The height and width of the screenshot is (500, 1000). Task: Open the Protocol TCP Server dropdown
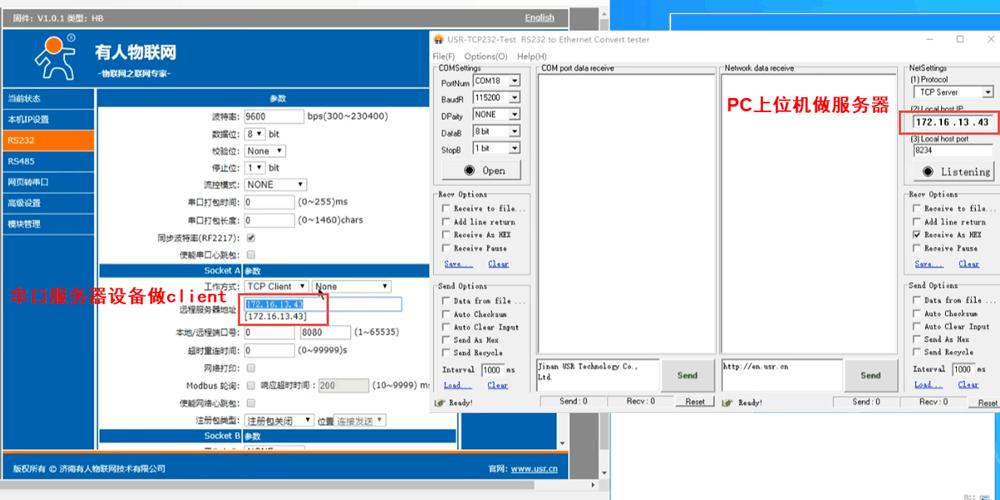(953, 92)
